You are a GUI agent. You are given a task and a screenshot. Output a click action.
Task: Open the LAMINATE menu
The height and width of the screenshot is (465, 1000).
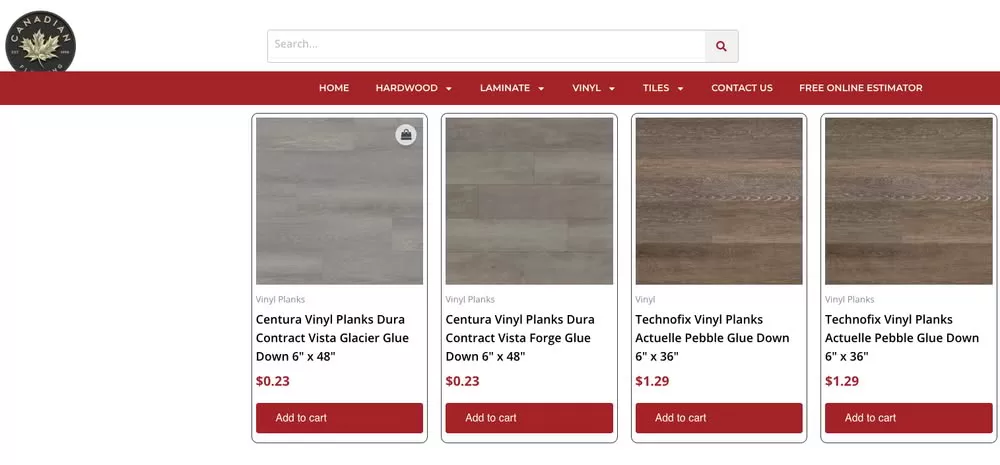click(504, 88)
